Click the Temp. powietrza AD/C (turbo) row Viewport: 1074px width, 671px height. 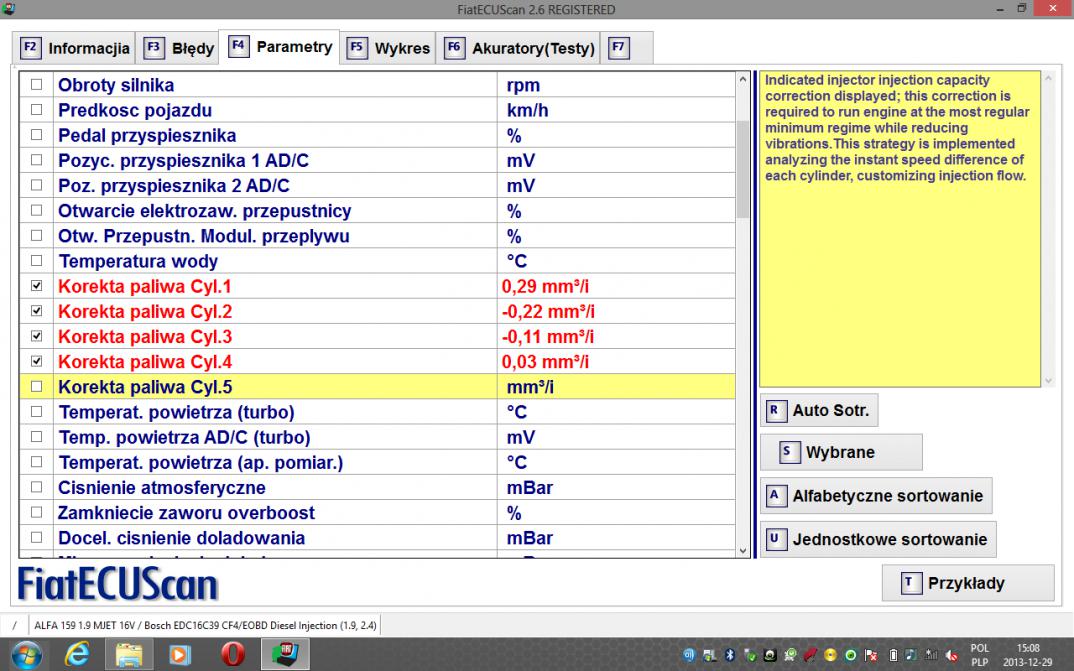pos(377,437)
